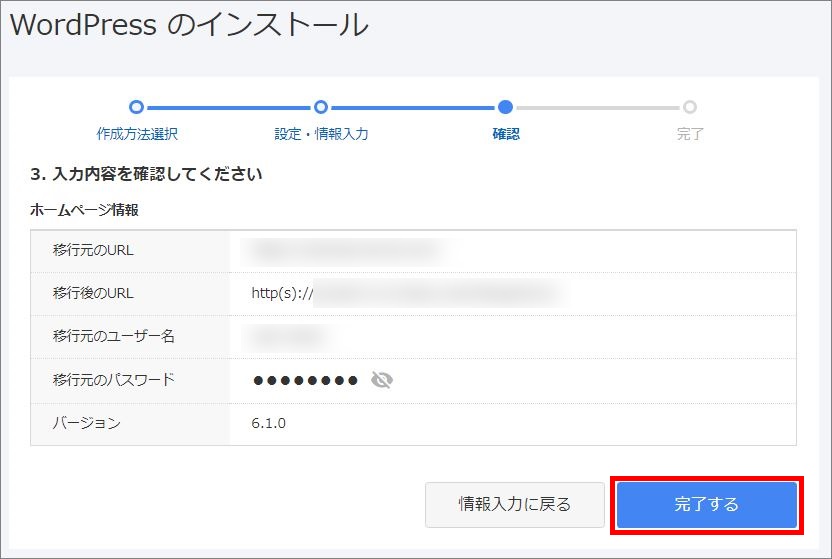Click the 移行元のパスワード row label
Image resolution: width=832 pixels, height=559 pixels.
[x=114, y=380]
